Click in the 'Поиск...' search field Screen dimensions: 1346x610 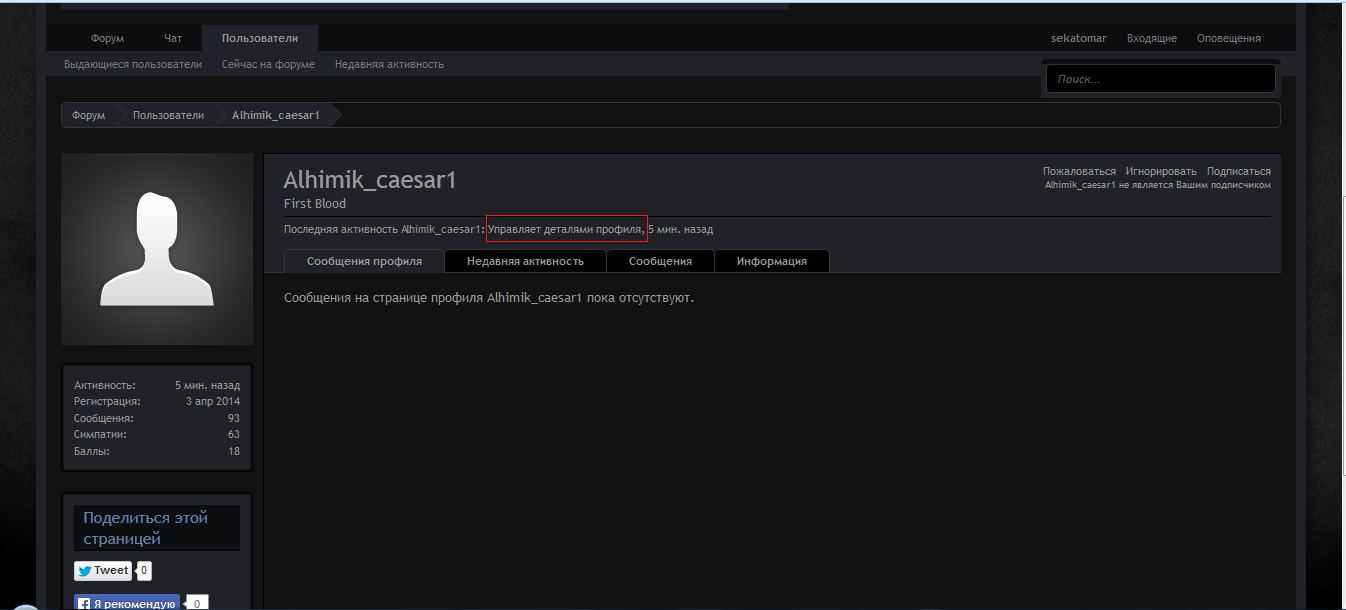(x=1160, y=79)
